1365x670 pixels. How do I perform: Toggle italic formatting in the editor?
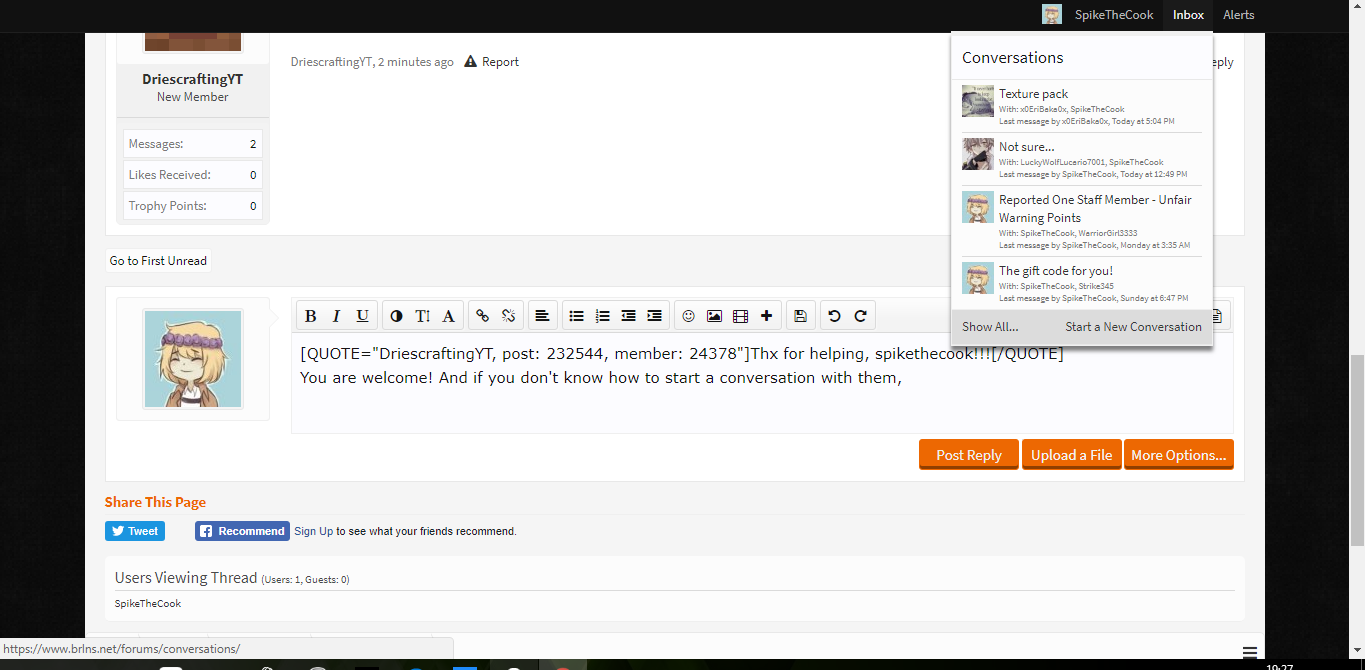pos(336,316)
